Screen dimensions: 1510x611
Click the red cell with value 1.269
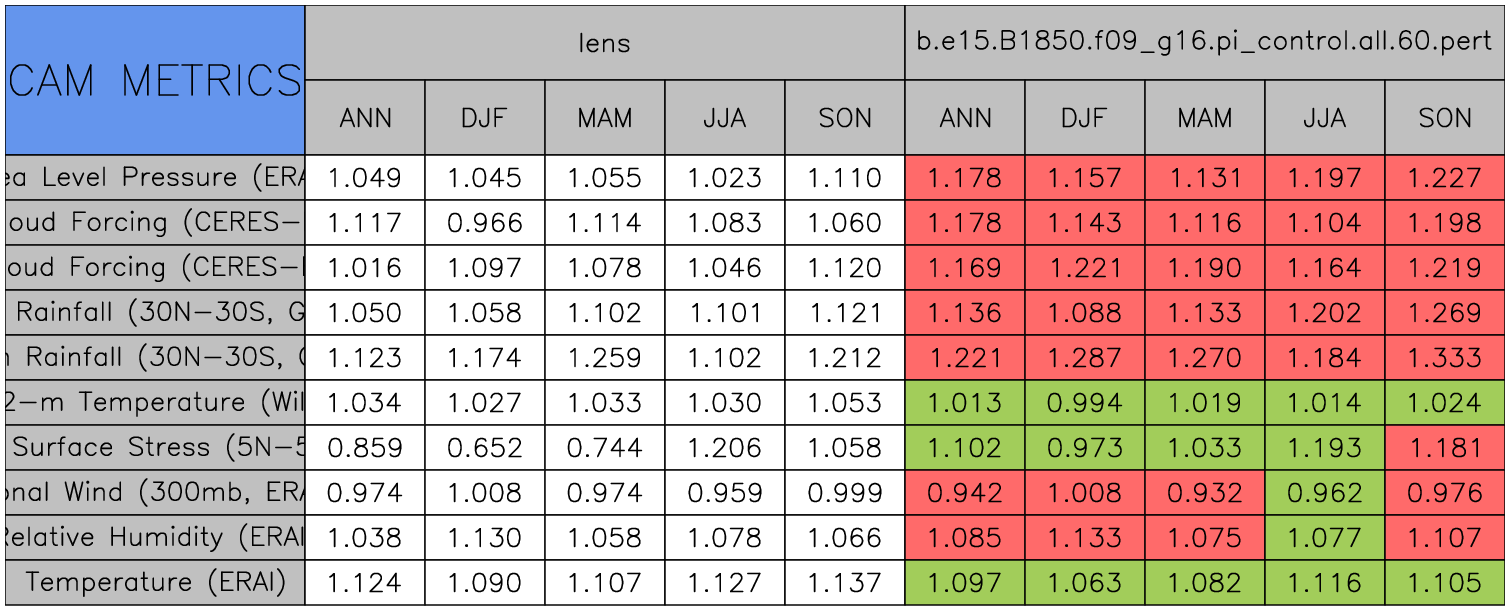[1444, 313]
